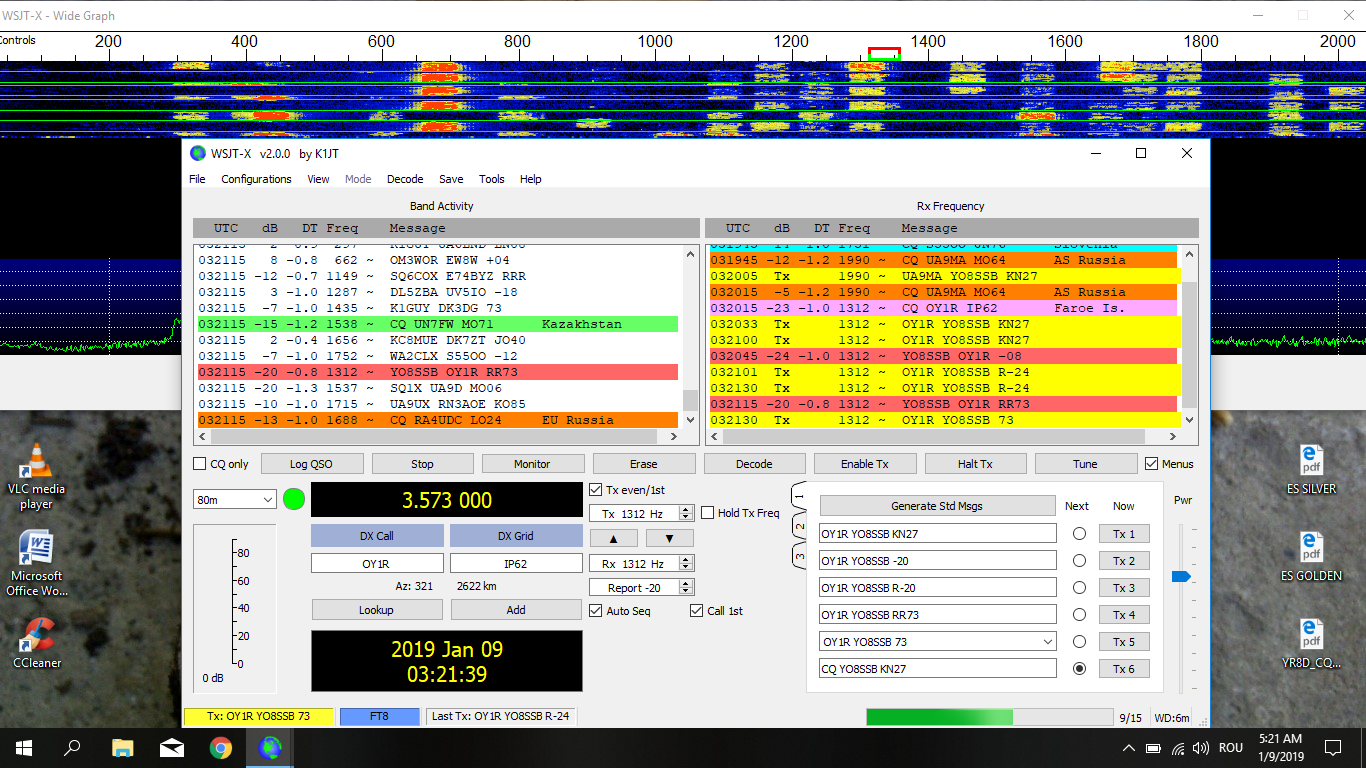Click Generate Std Msgs button
The width and height of the screenshot is (1366, 768).
pos(937,506)
